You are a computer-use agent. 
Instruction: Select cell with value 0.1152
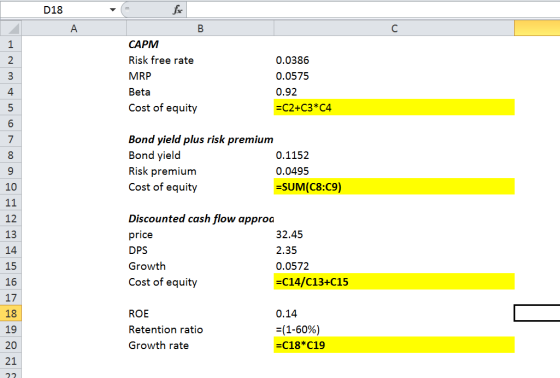(x=394, y=155)
